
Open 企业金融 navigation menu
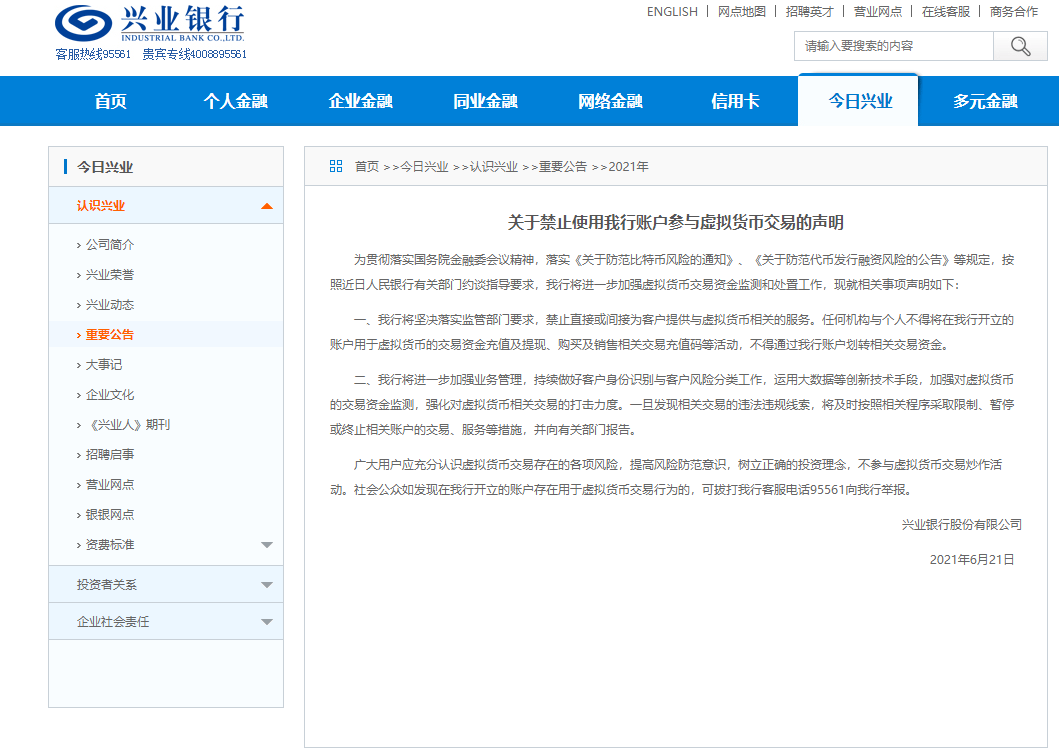click(x=361, y=101)
